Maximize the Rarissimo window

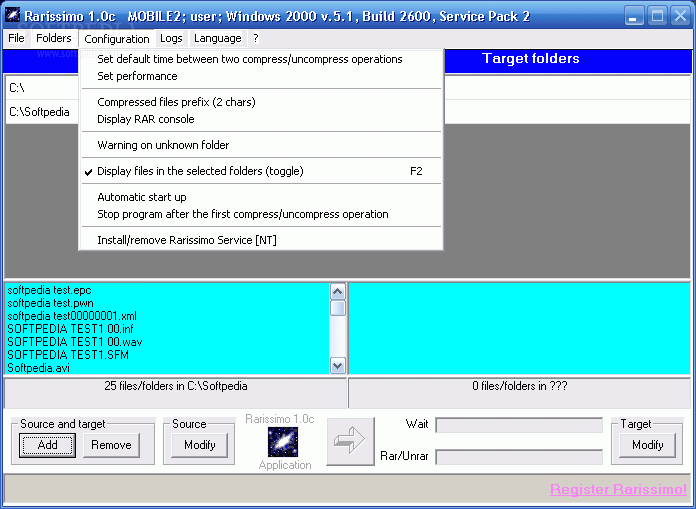(x=657, y=16)
